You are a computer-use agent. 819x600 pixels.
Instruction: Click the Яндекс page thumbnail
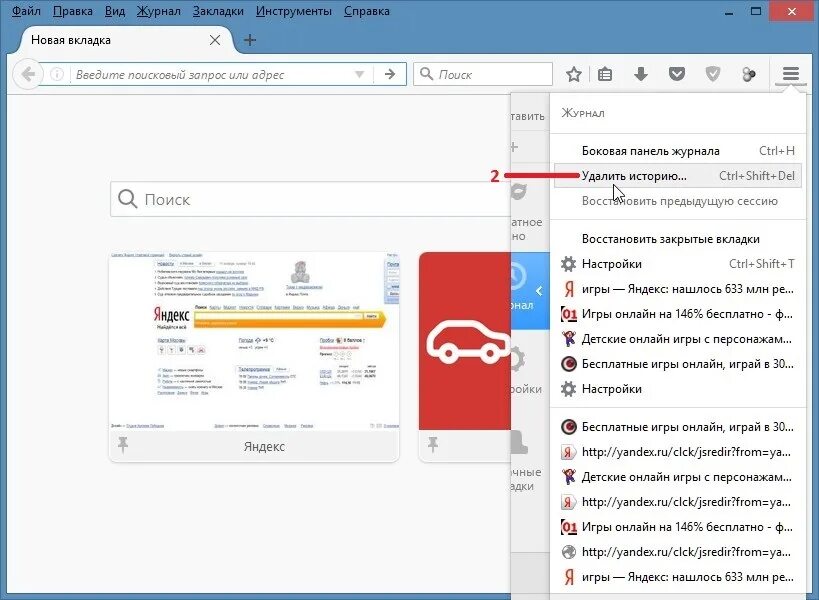[x=254, y=341]
